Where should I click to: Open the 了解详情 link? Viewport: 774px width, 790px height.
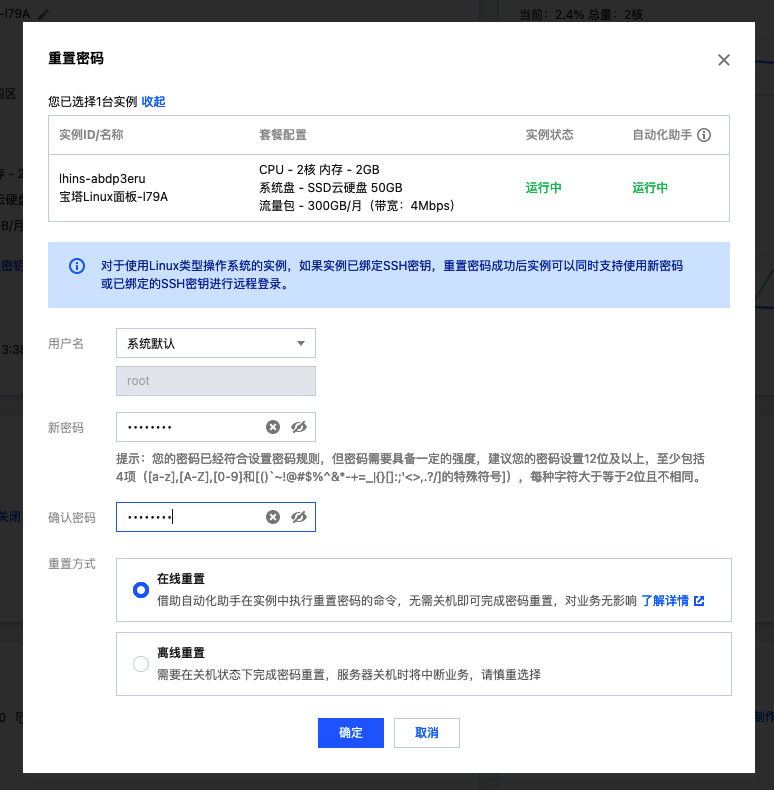665,601
